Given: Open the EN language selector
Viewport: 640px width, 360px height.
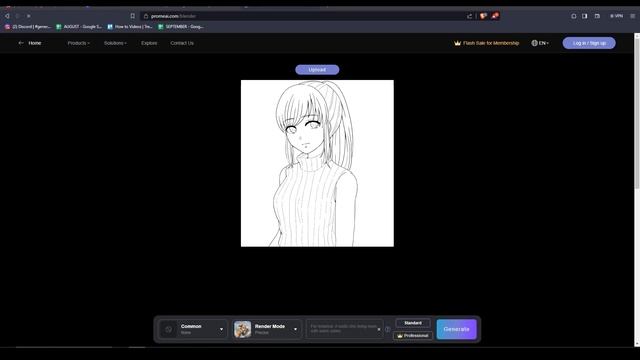Looking at the screenshot, I should pos(540,43).
